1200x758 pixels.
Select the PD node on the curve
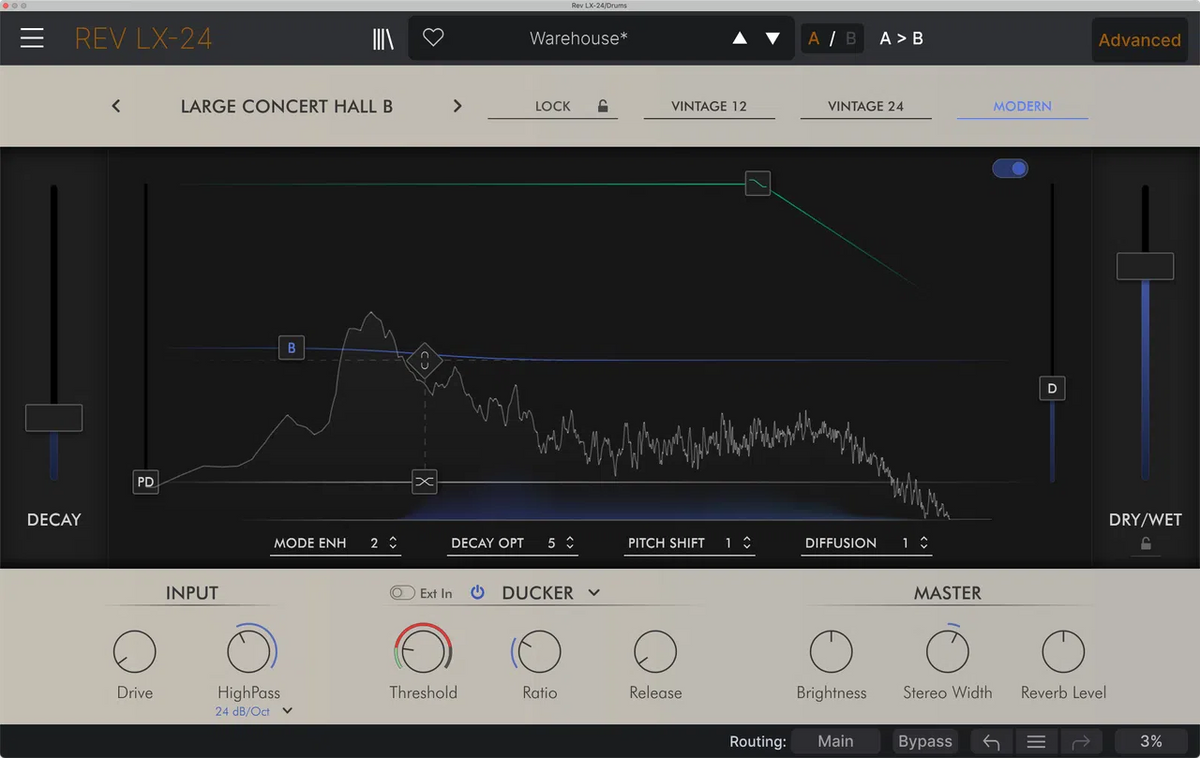click(x=145, y=481)
